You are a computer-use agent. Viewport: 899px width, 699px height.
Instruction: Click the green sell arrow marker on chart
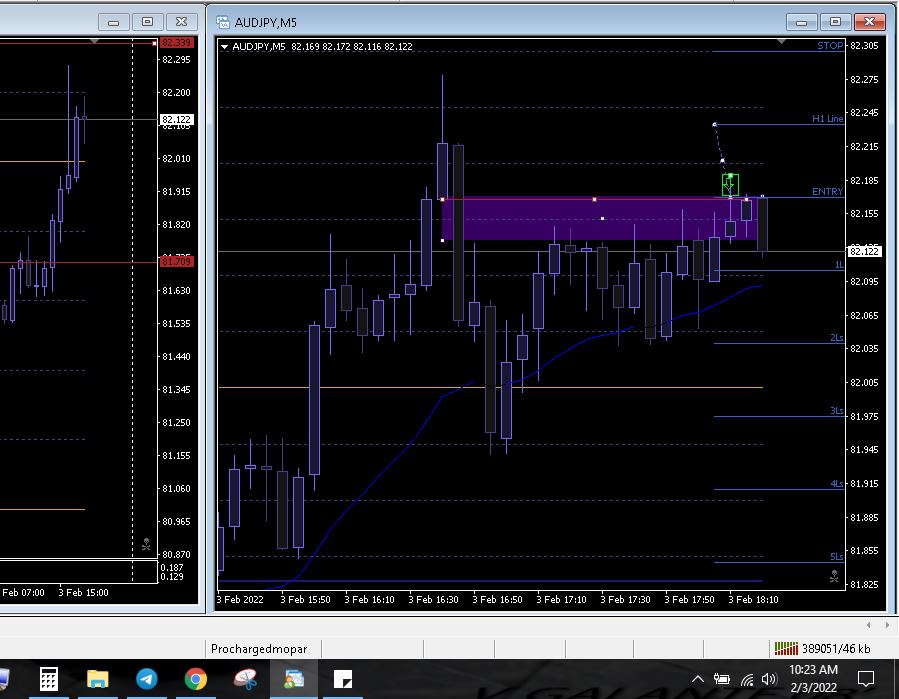[x=730, y=184]
